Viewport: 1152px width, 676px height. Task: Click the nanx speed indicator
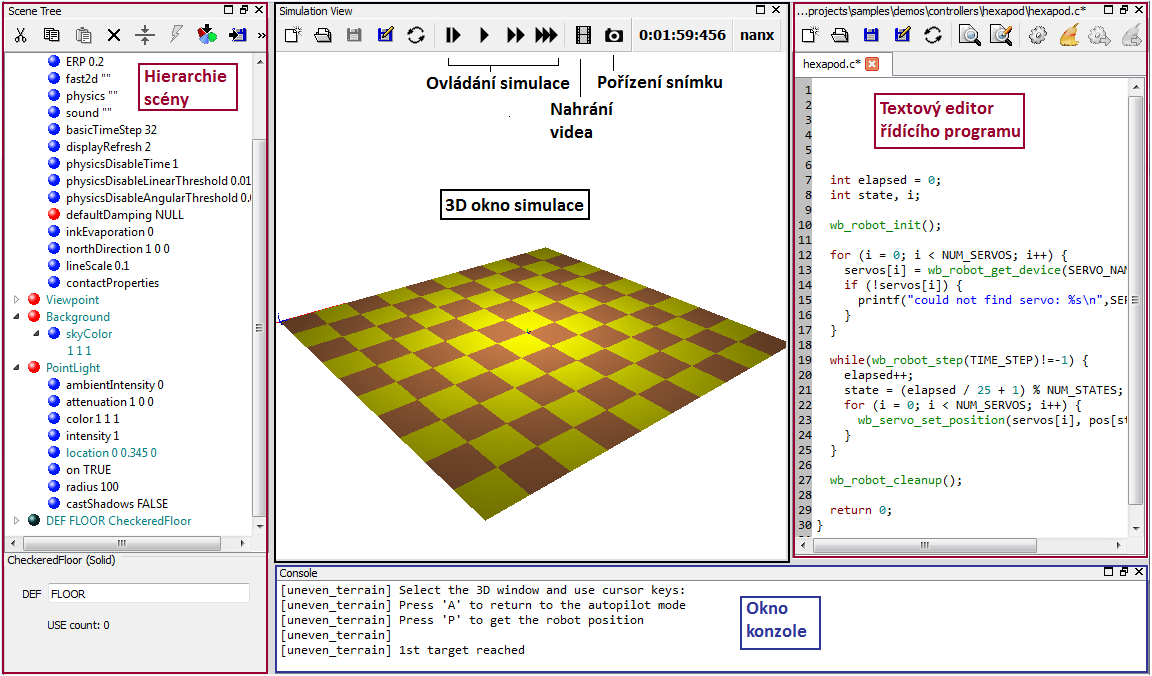[757, 35]
